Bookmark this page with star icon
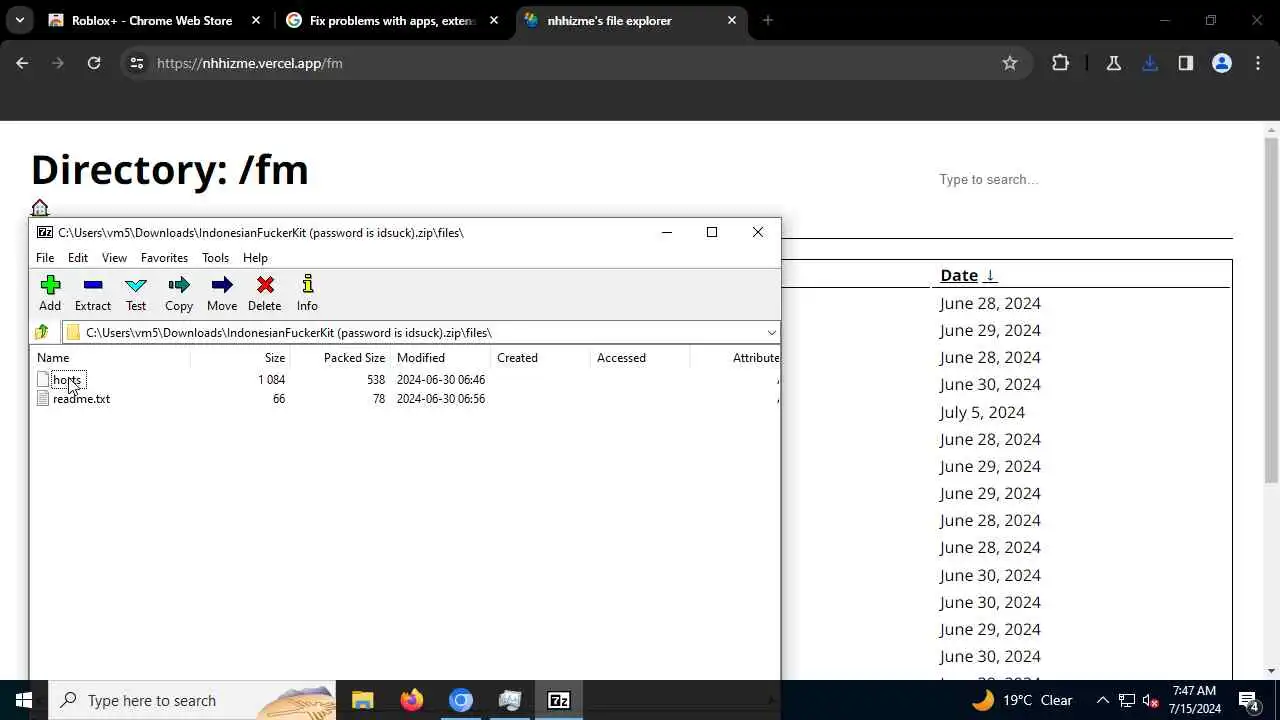 (1010, 63)
